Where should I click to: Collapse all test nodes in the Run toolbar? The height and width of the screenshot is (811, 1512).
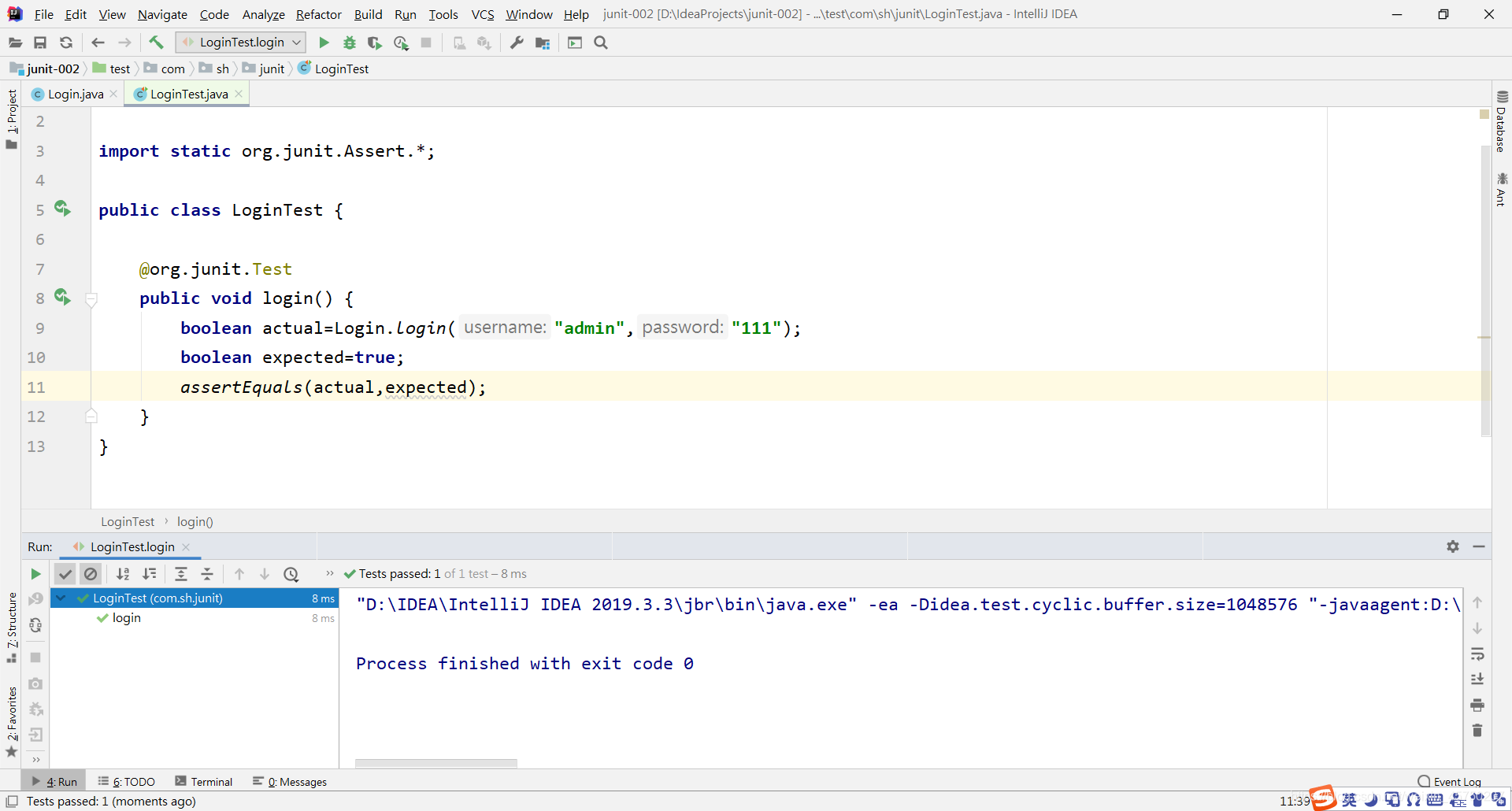207,574
